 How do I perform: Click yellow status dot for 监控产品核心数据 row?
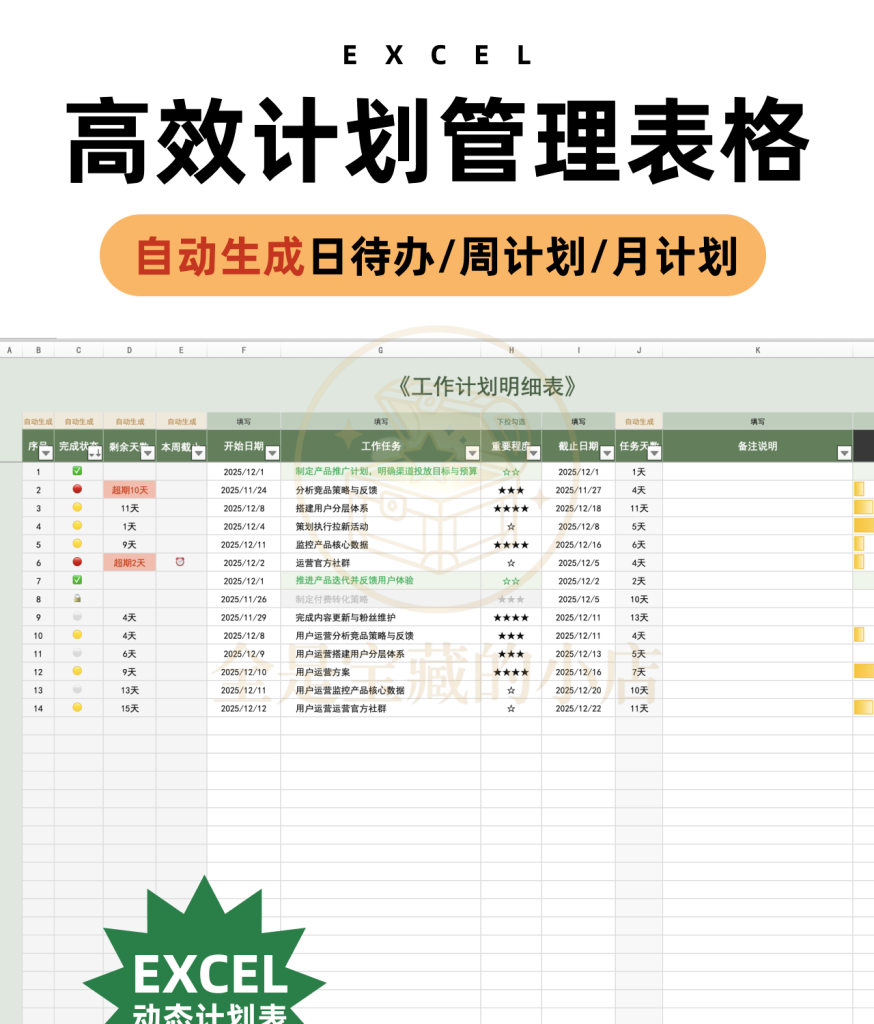[x=77, y=543]
